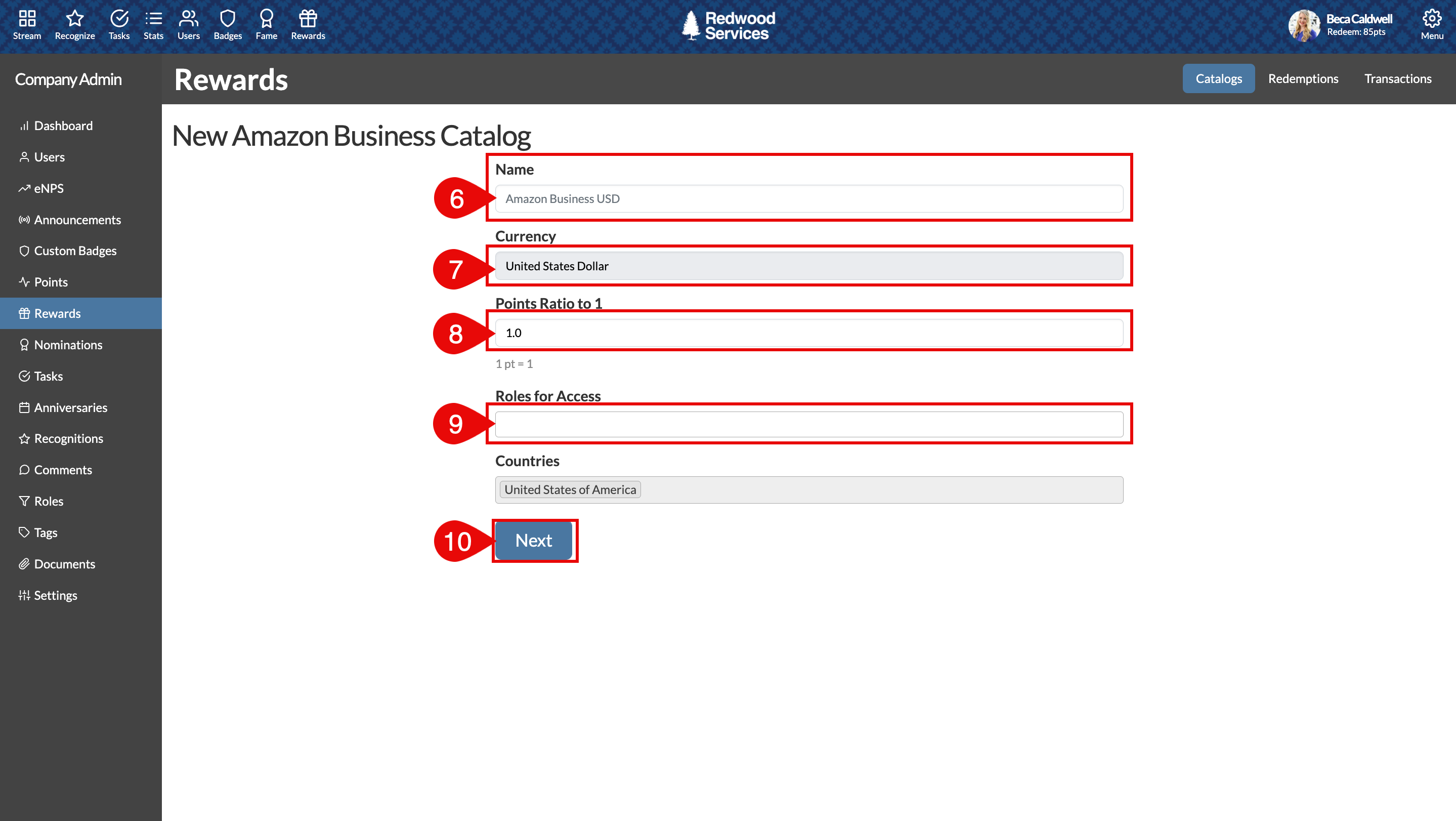Screen dimensions: 1456x821
Task: Open Comments in the sidebar
Action: click(x=81, y=469)
